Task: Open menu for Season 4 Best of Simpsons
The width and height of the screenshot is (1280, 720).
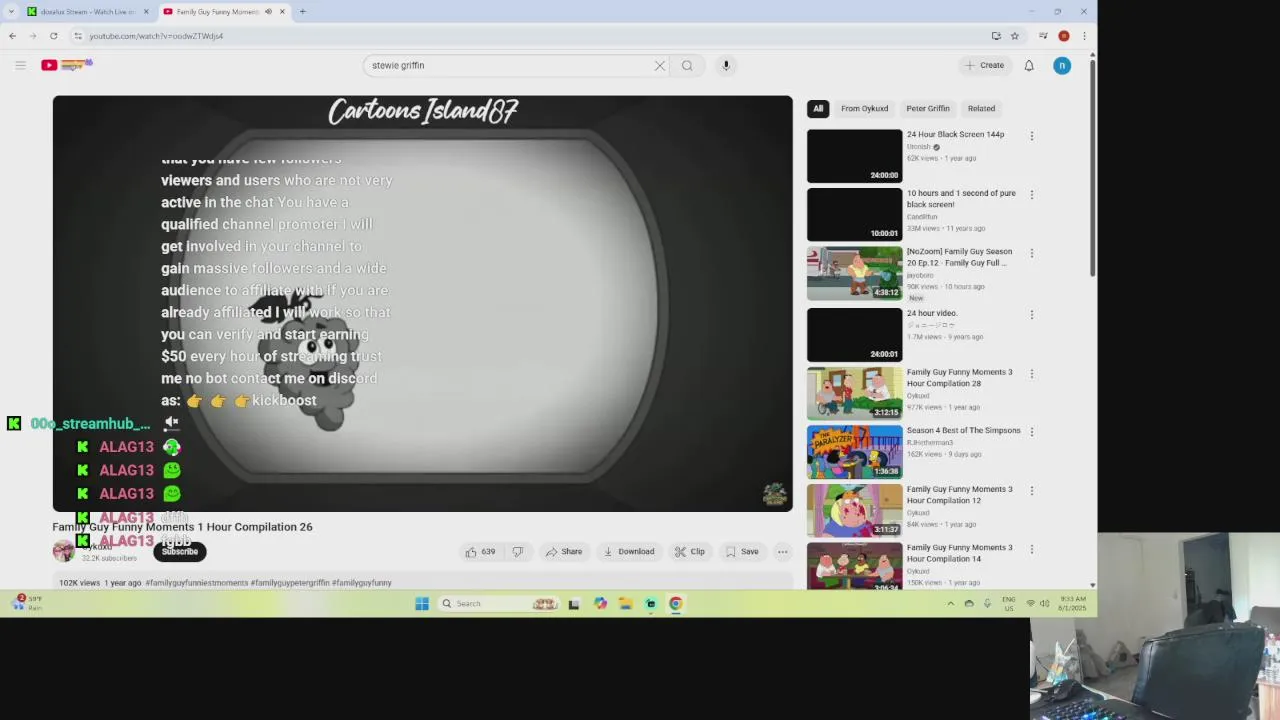Action: click(1032, 432)
